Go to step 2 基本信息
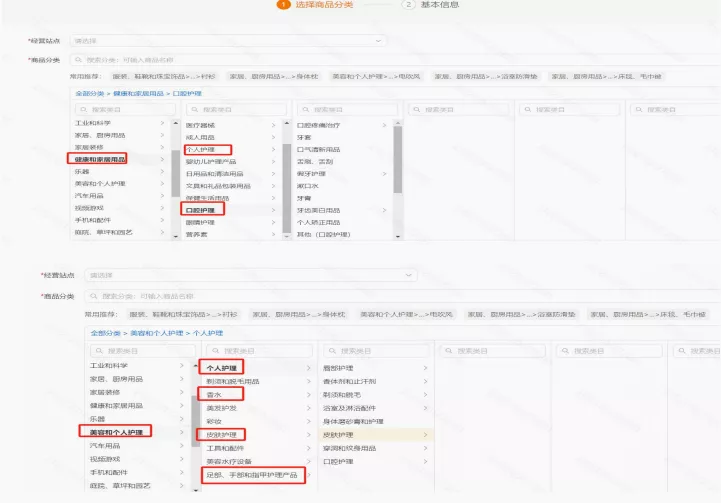Viewport: 721px width, 503px height. [x=430, y=5]
